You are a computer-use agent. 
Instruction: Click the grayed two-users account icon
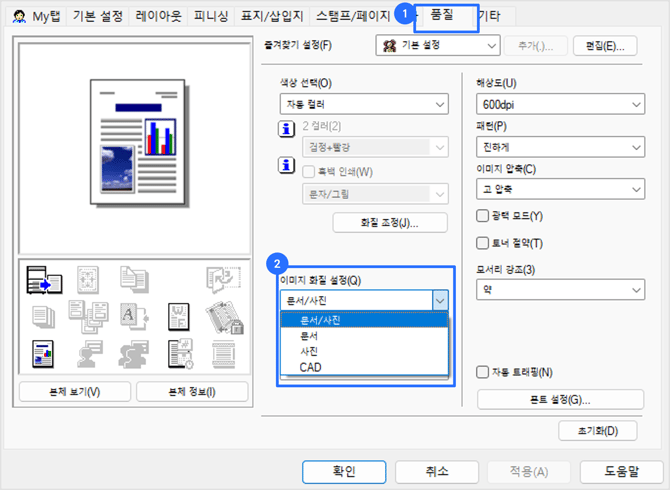(134, 354)
